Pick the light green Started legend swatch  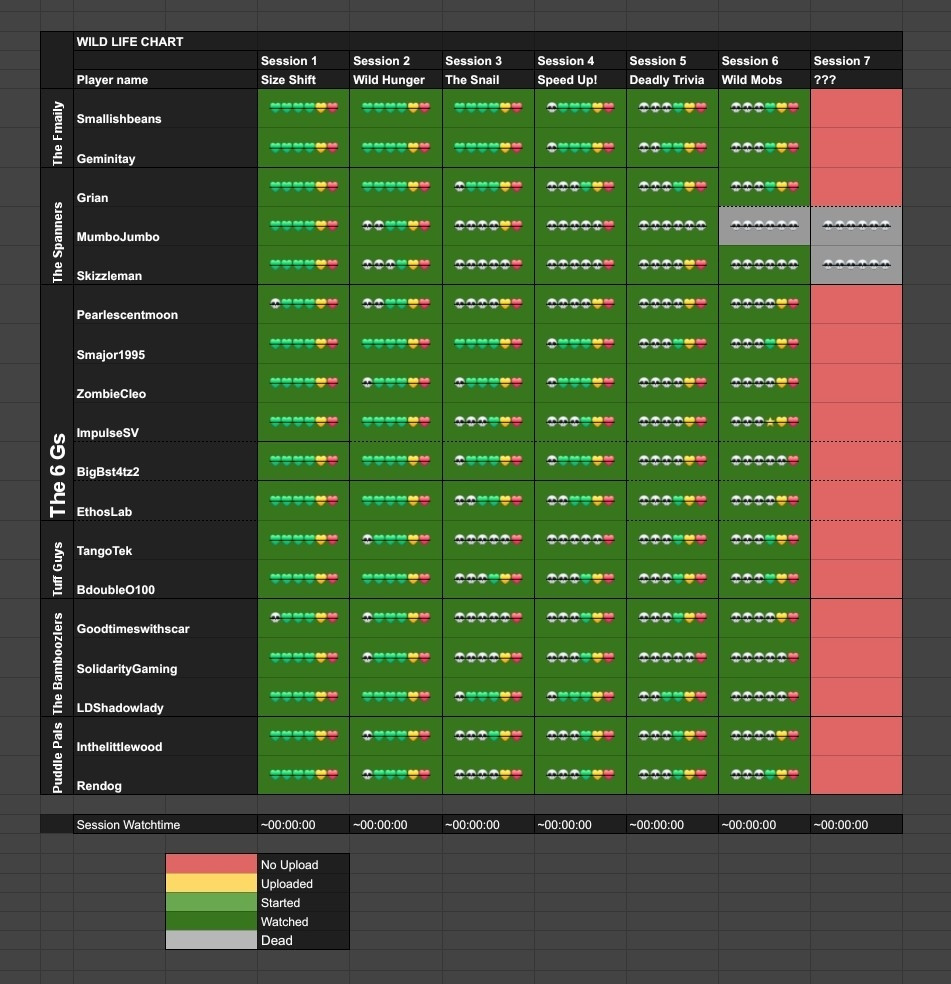pyautogui.click(x=212, y=902)
